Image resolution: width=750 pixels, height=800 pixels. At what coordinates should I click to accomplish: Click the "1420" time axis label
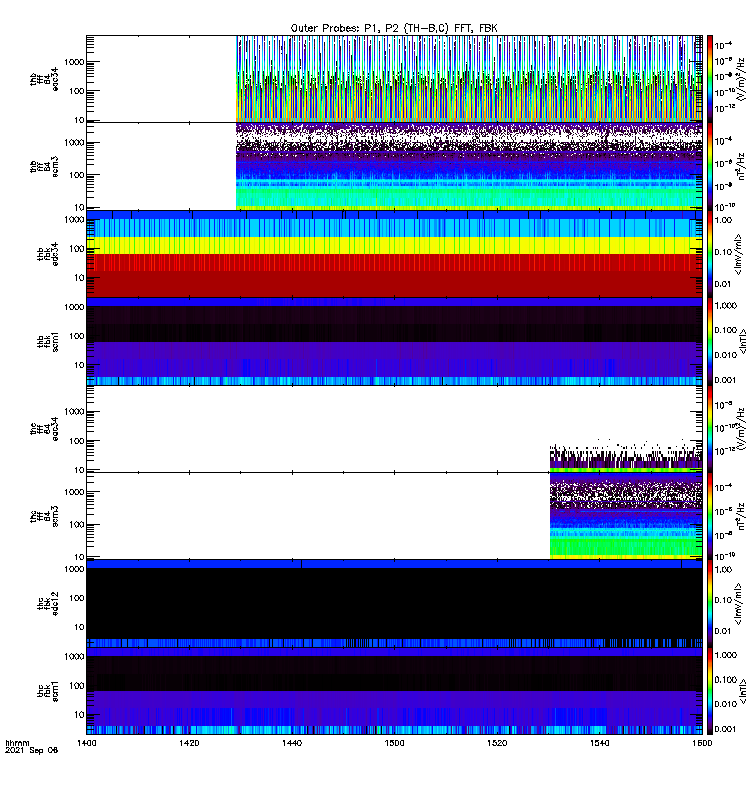pyautogui.click(x=189, y=743)
